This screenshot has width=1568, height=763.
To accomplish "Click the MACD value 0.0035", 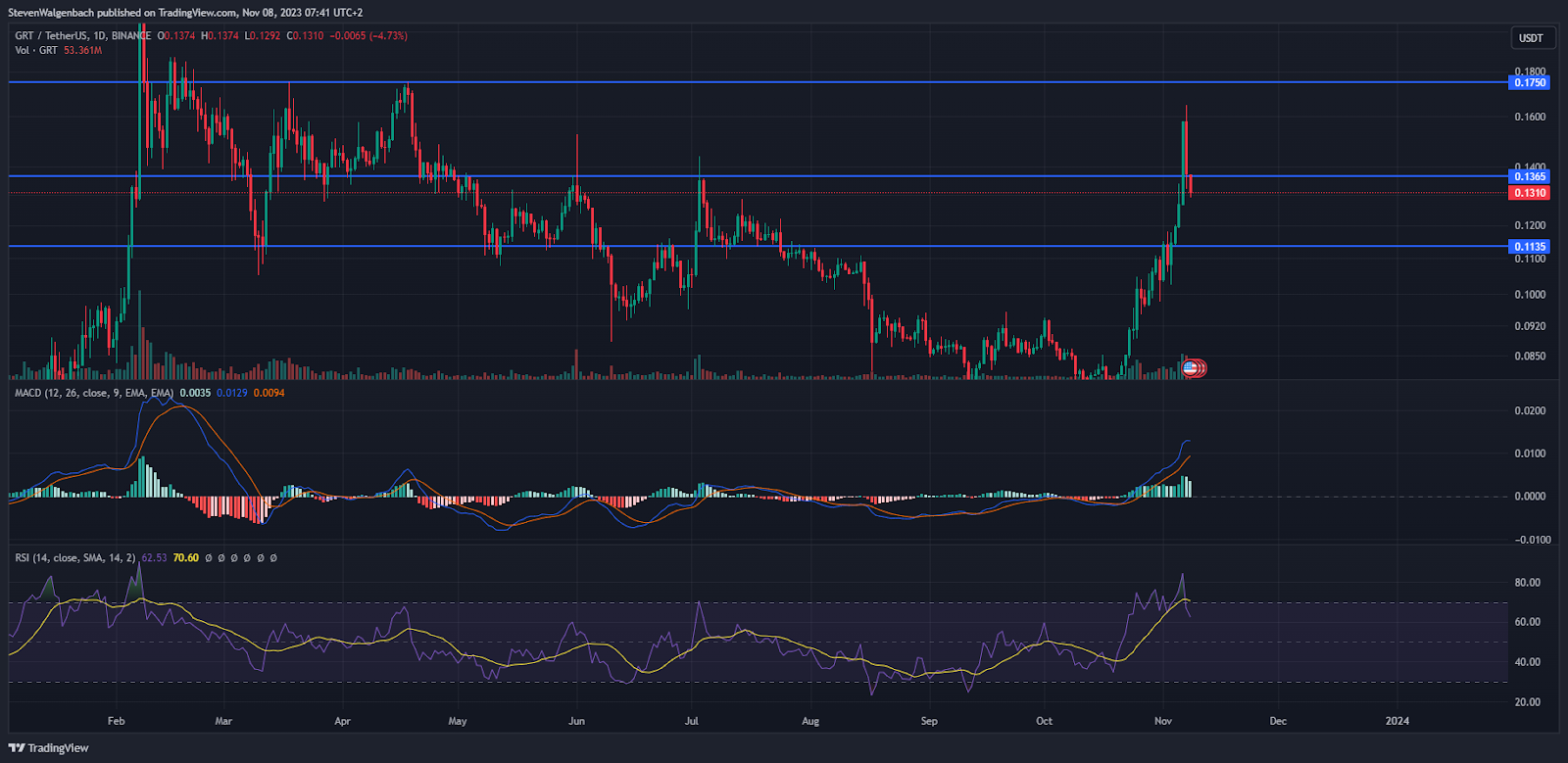I will tap(195, 393).
